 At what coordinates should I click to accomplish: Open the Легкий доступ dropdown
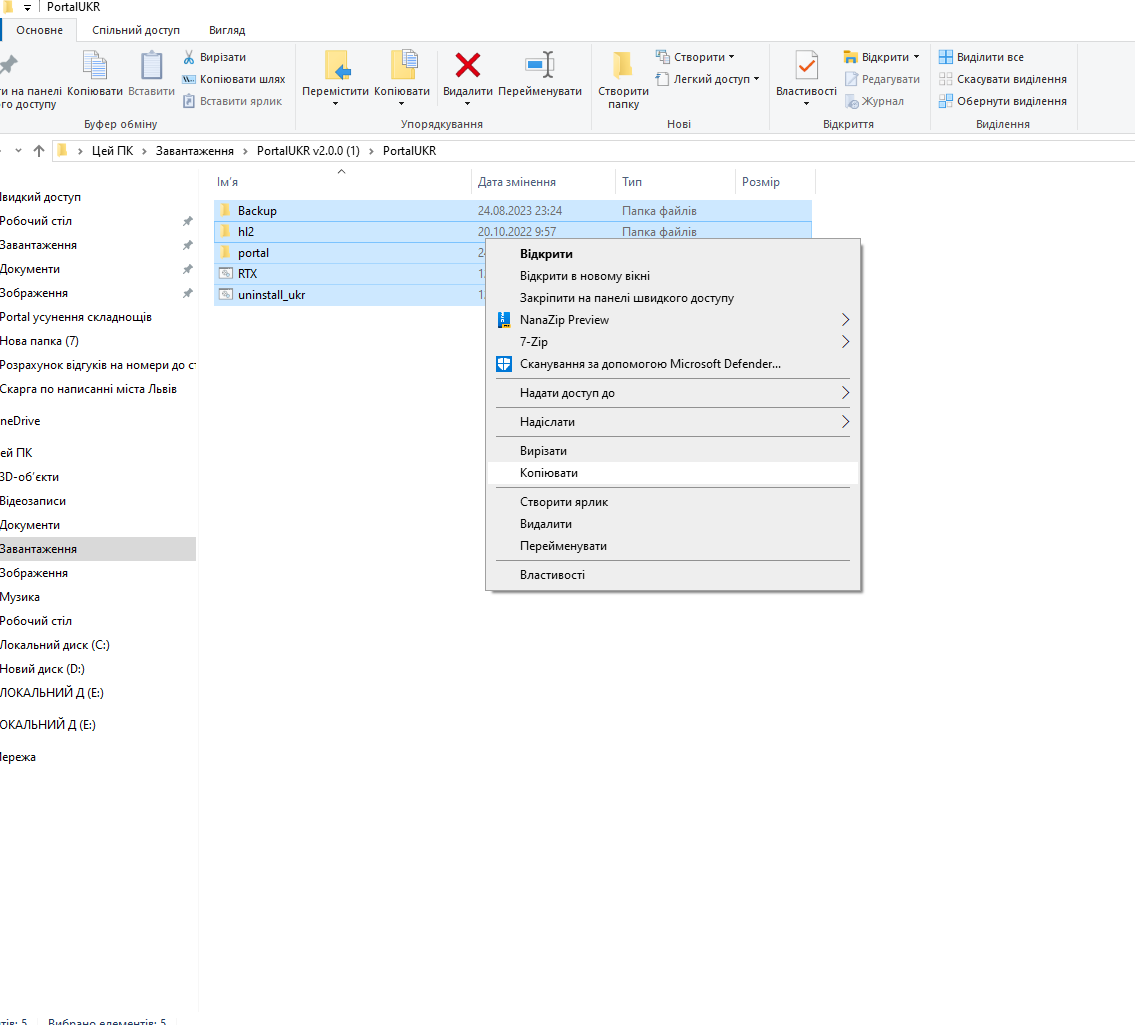click(x=708, y=79)
